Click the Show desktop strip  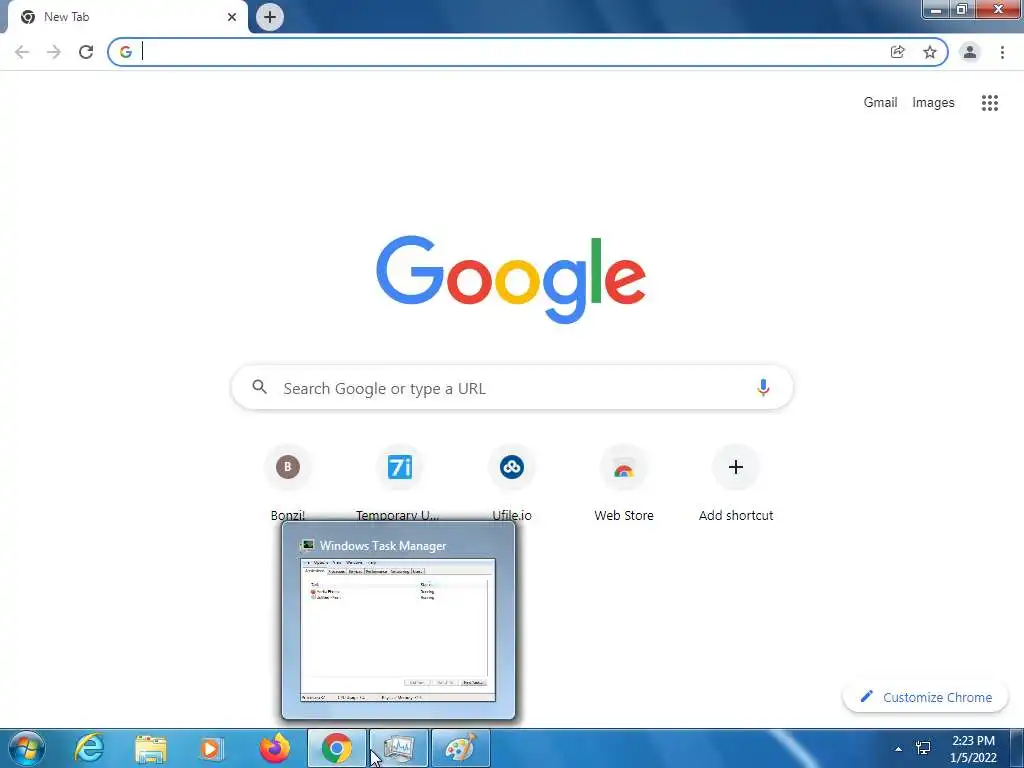(x=1016, y=748)
